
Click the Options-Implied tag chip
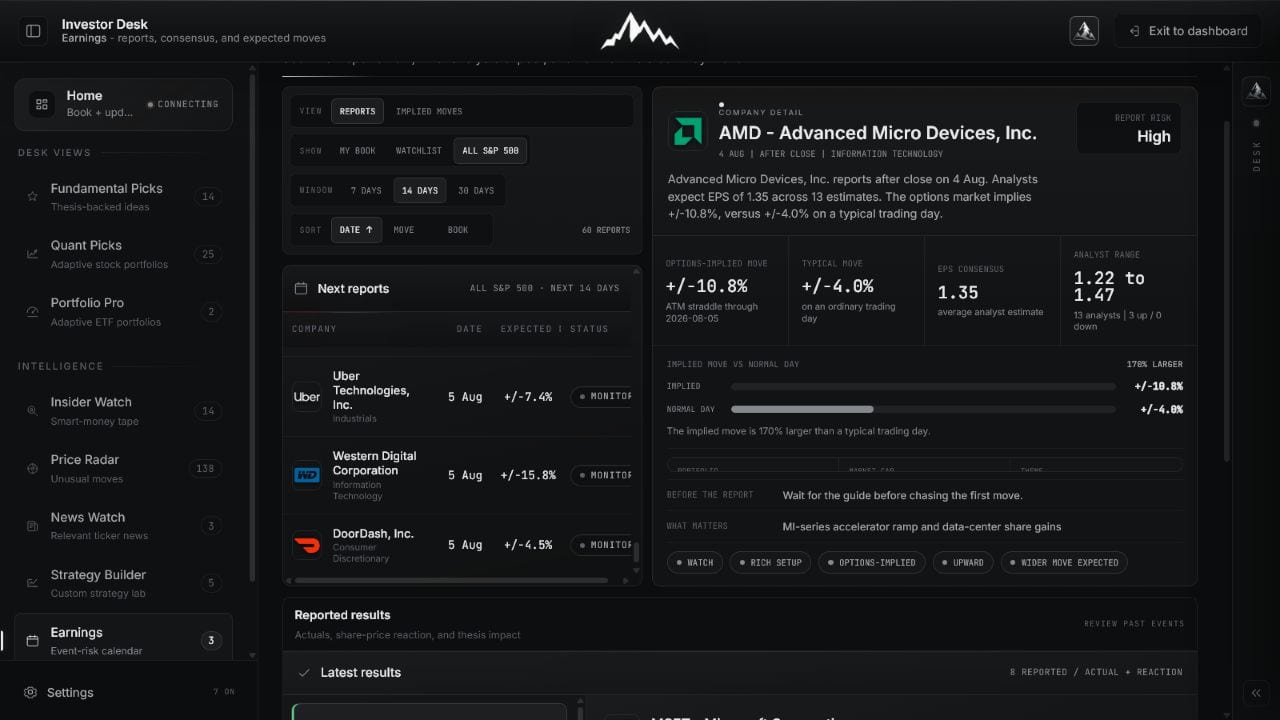pos(872,563)
